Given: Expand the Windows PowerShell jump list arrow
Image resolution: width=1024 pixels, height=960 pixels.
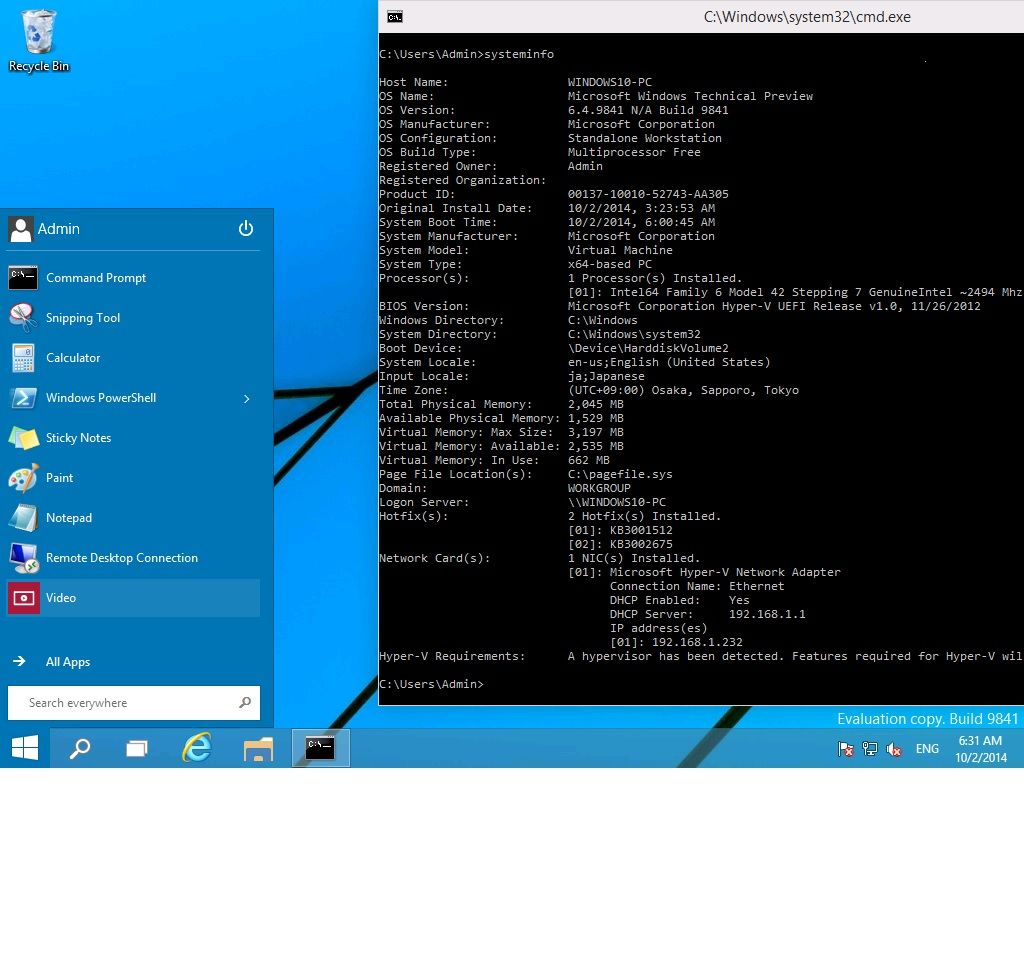Looking at the screenshot, I should pos(246,398).
